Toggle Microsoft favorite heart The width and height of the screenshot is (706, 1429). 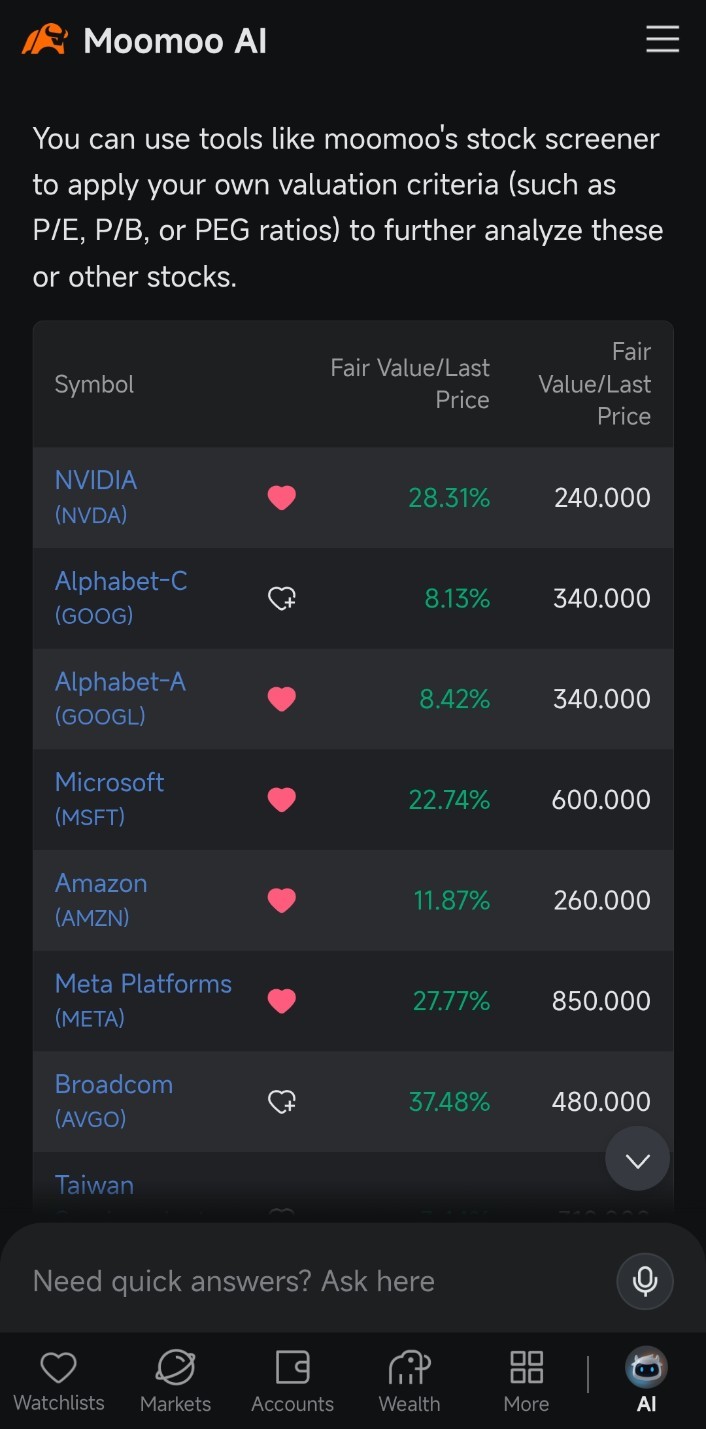point(282,800)
